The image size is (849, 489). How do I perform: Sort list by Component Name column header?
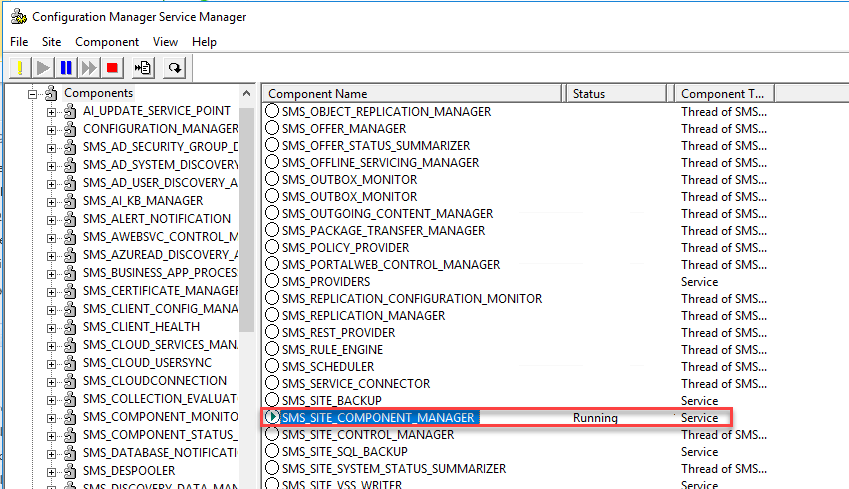click(411, 93)
